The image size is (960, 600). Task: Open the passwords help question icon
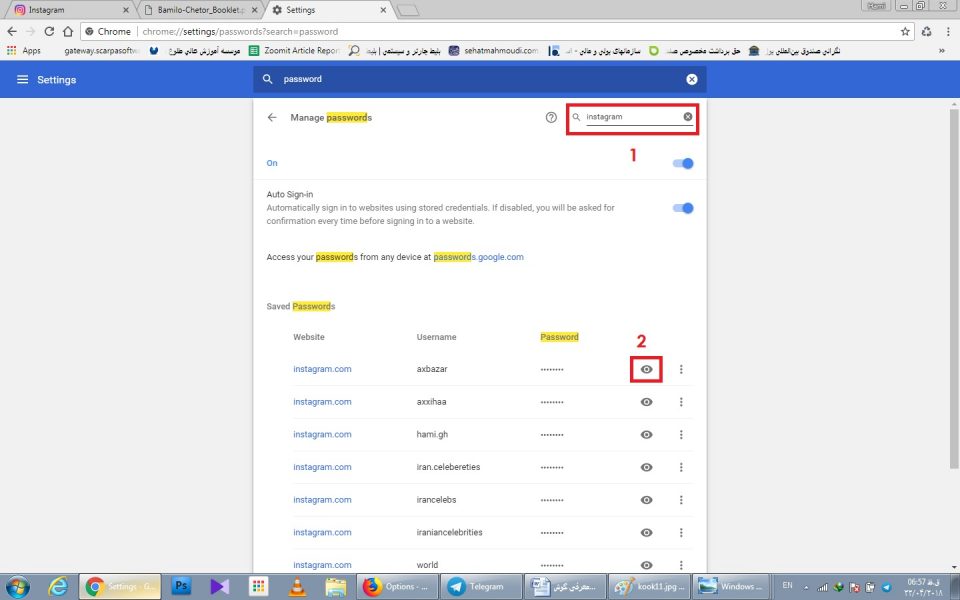(x=551, y=117)
